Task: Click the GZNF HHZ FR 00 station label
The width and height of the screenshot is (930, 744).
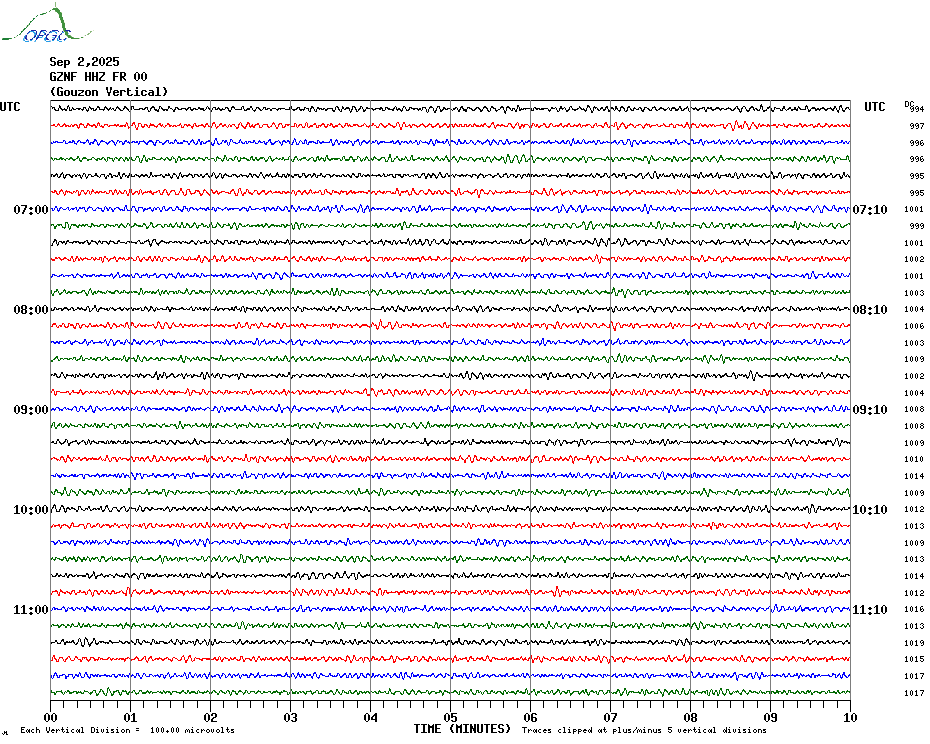Action: (x=98, y=77)
